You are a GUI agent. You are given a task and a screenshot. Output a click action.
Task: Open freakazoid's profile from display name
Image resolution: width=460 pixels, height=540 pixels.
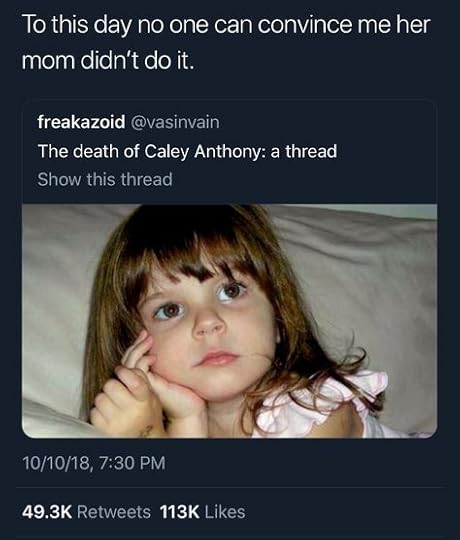(81, 122)
